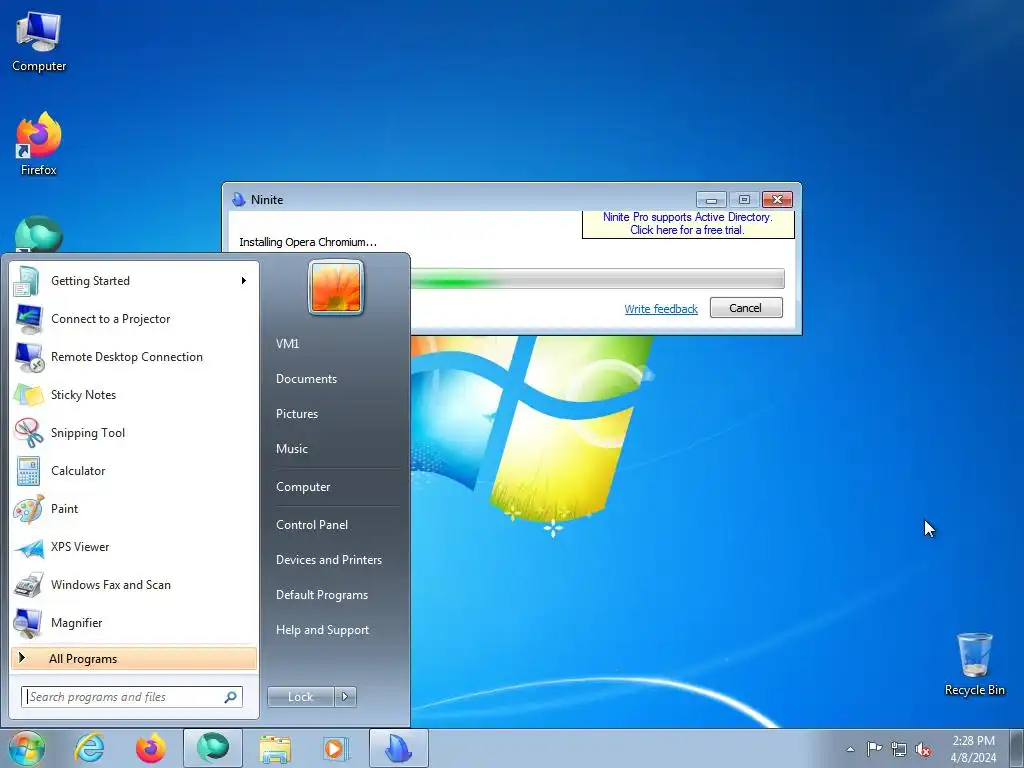Screen dimensions: 1024x768
Task: Open the Recycle Bin on desktop
Action: pyautogui.click(x=974, y=664)
